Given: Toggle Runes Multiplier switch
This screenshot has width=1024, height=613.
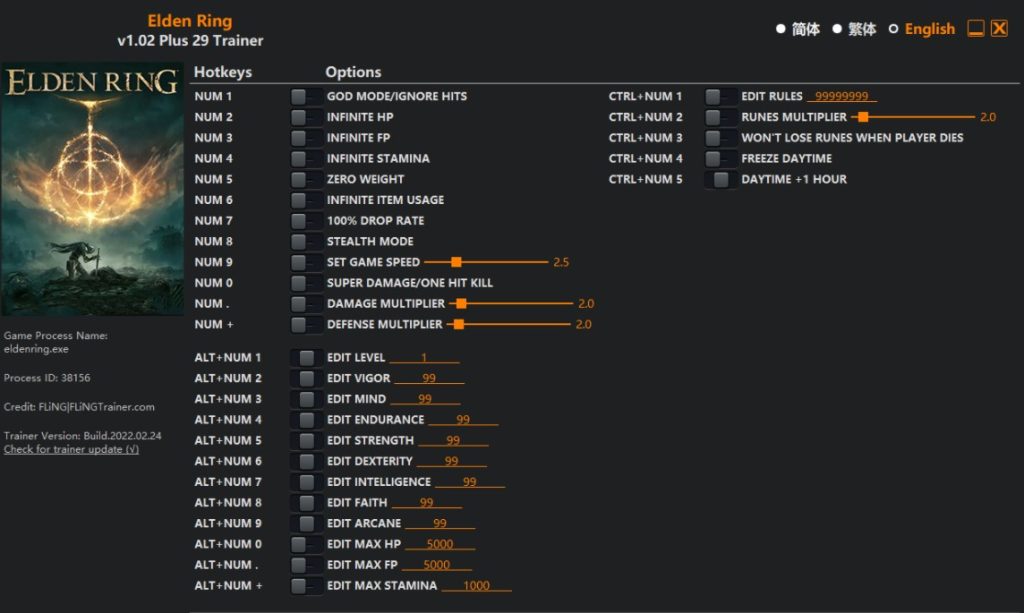Looking at the screenshot, I should coord(720,118).
